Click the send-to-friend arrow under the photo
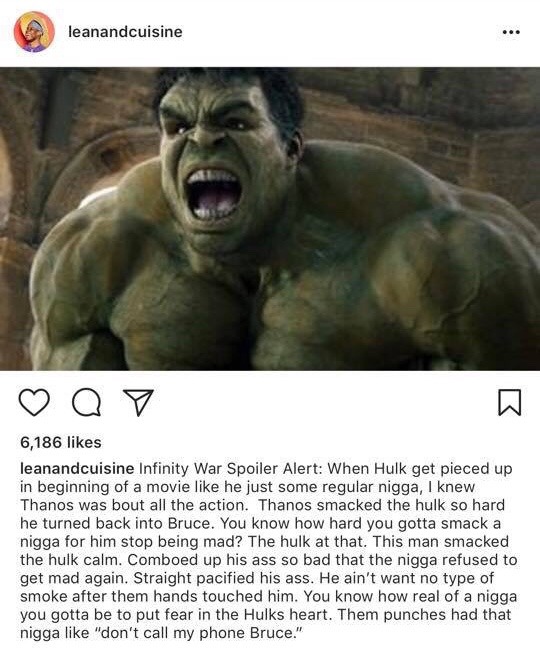Image resolution: width=540 pixels, height=648 pixels. pos(139,402)
